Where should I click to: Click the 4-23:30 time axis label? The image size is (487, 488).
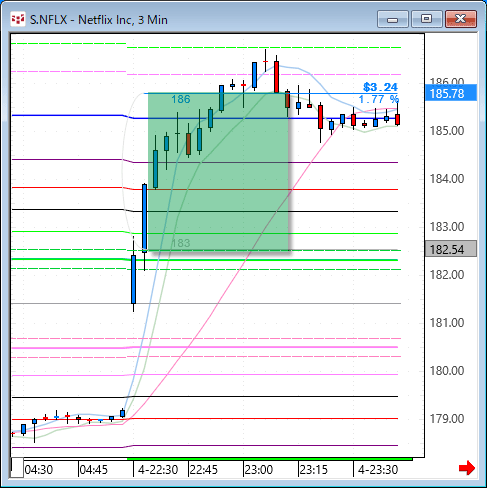pyautogui.click(x=378, y=470)
